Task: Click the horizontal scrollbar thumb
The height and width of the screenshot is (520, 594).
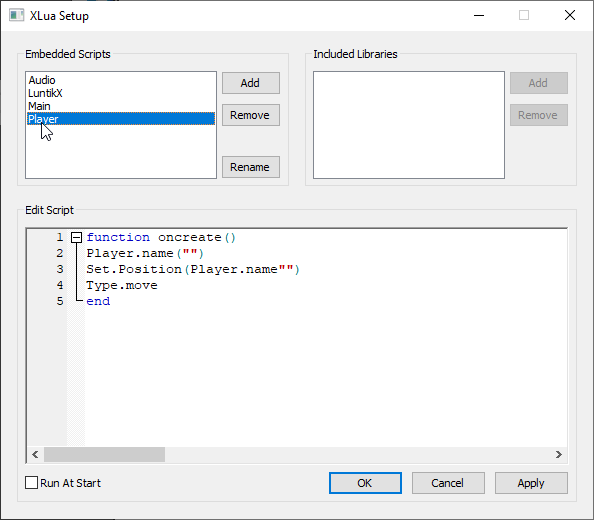Action: pyautogui.click(x=105, y=454)
